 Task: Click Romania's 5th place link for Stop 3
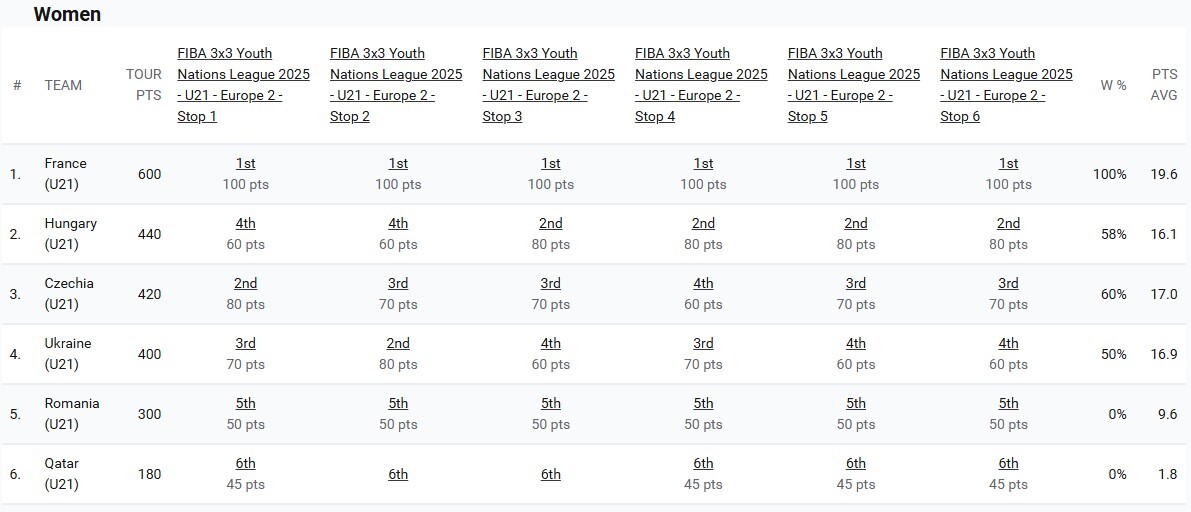(551, 403)
